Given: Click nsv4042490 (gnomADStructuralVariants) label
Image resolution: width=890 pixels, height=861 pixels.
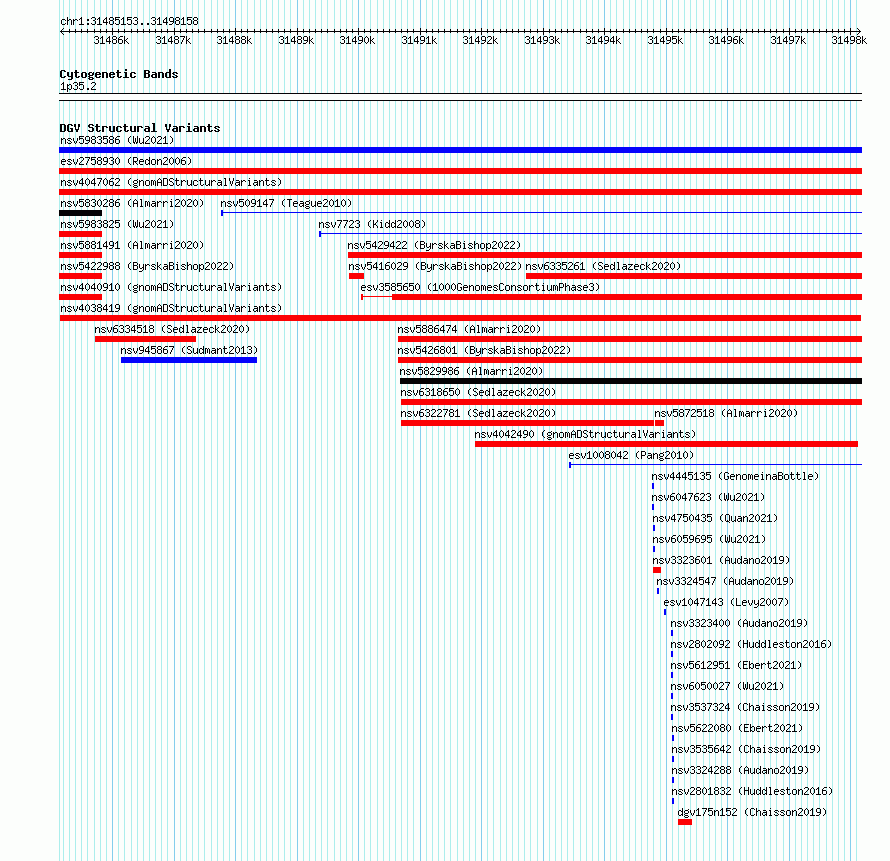Looking at the screenshot, I should [585, 434].
